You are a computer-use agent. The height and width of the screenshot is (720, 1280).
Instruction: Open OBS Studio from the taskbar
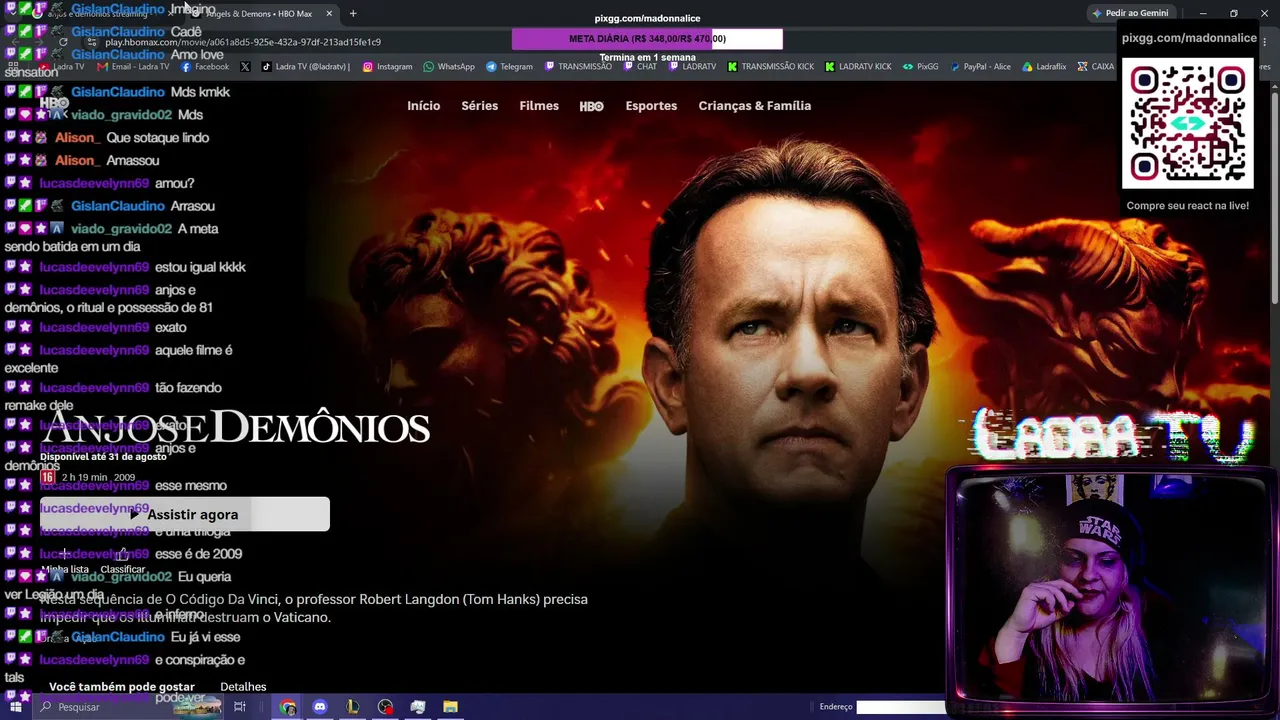click(x=385, y=707)
